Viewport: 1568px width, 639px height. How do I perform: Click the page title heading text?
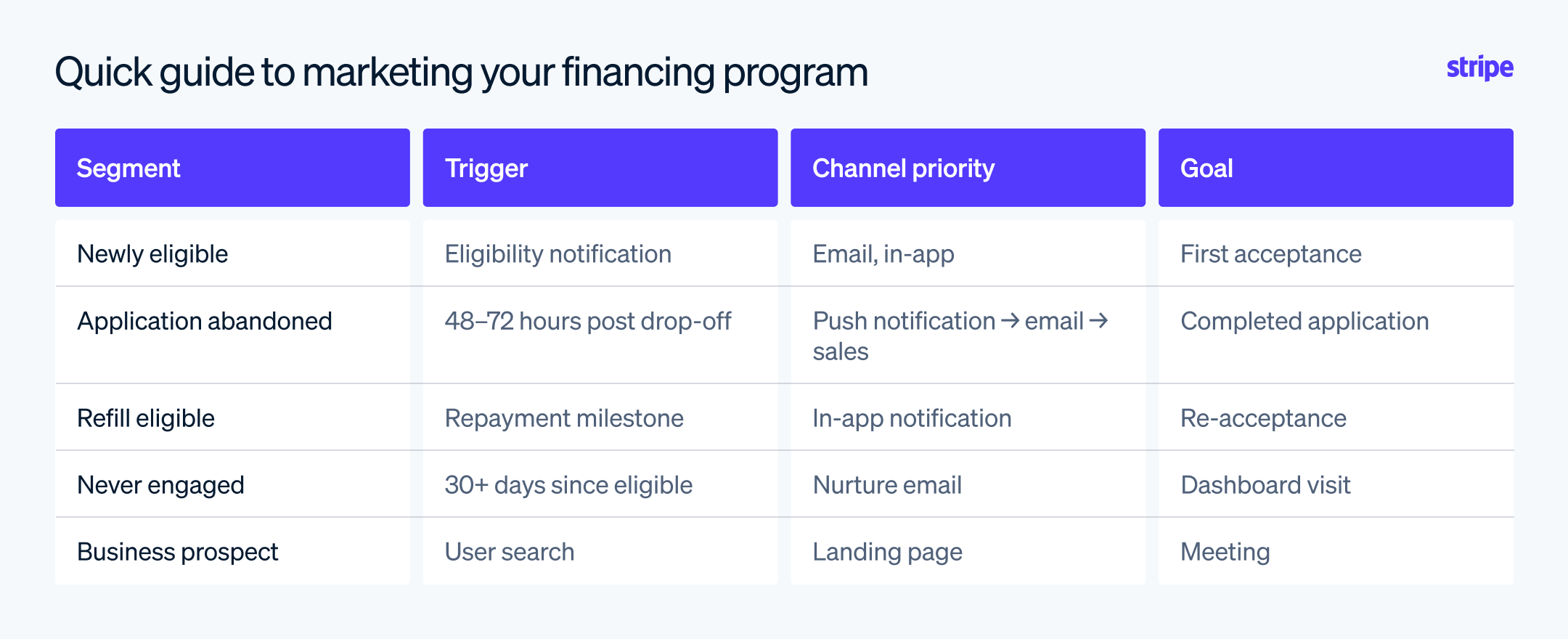(462, 73)
